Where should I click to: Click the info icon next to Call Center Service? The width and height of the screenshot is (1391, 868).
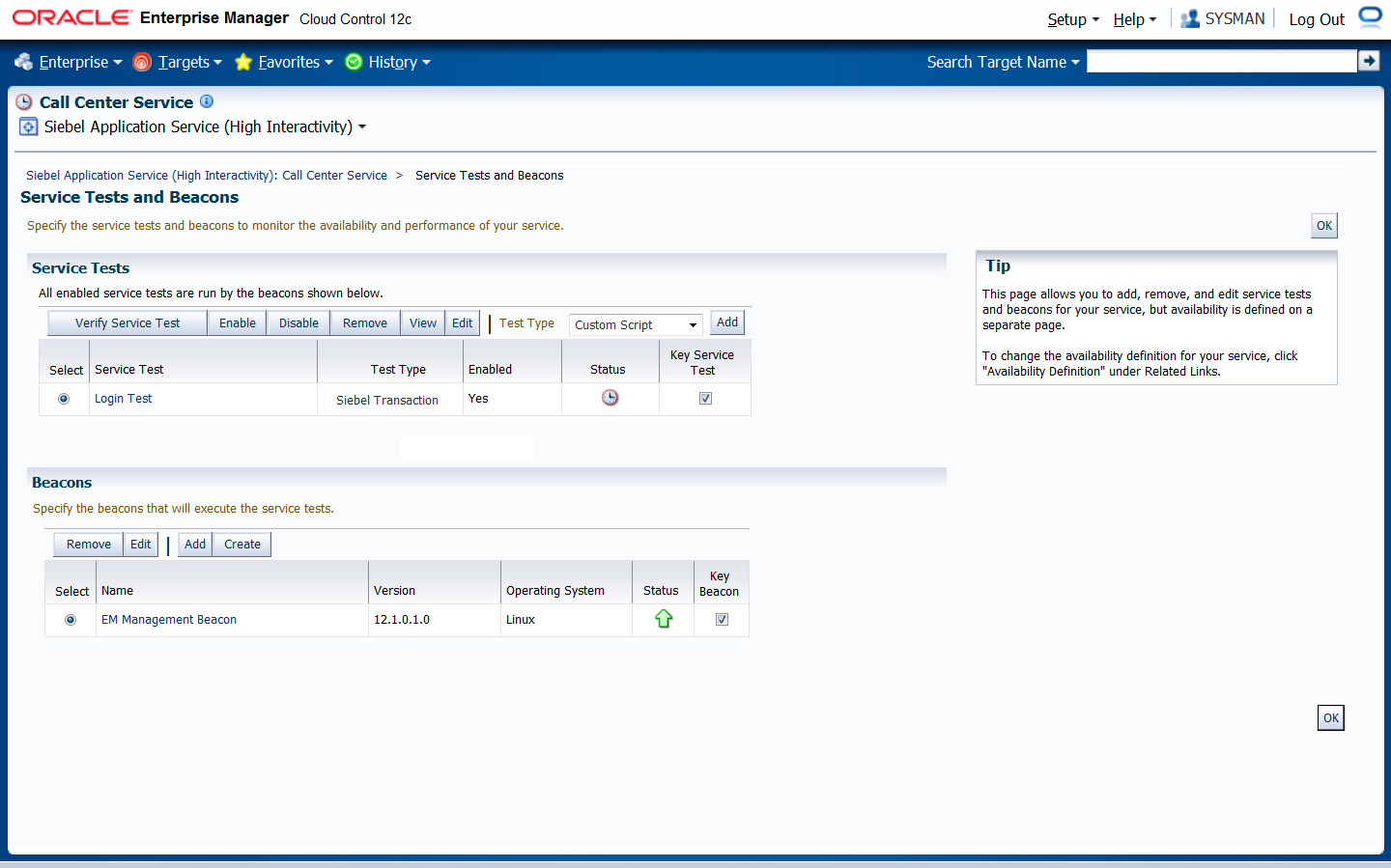coord(207,101)
